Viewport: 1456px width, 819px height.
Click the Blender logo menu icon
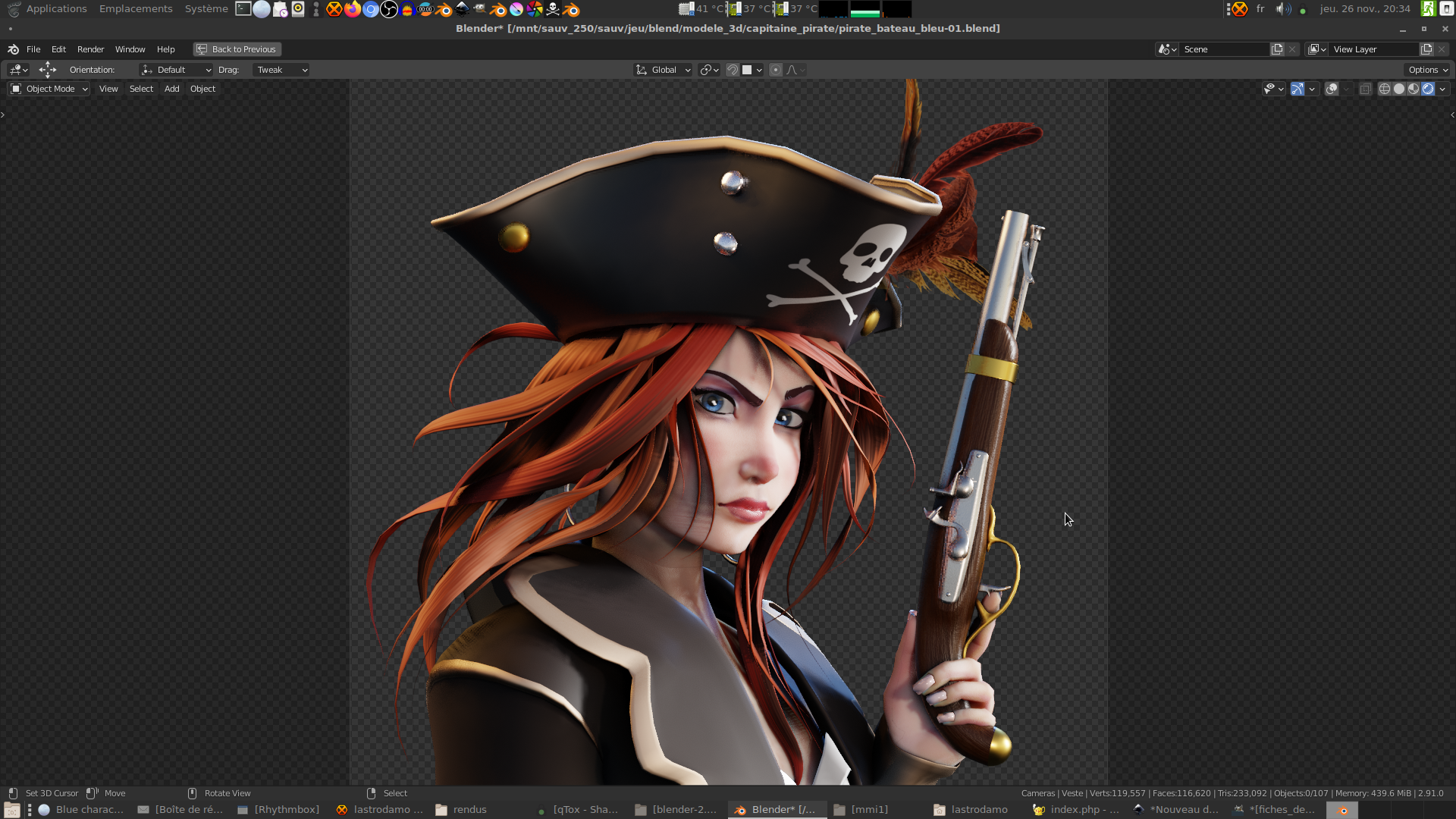pyautogui.click(x=13, y=49)
